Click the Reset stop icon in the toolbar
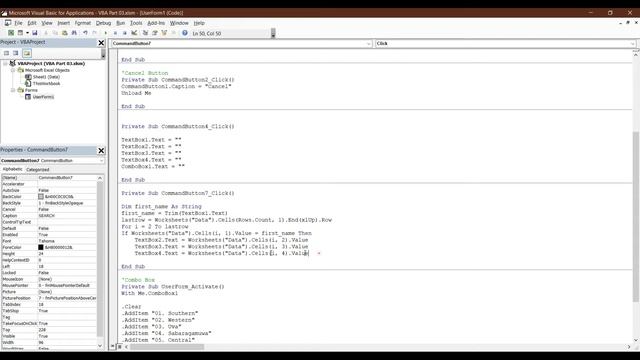640x360 pixels. (124, 33)
